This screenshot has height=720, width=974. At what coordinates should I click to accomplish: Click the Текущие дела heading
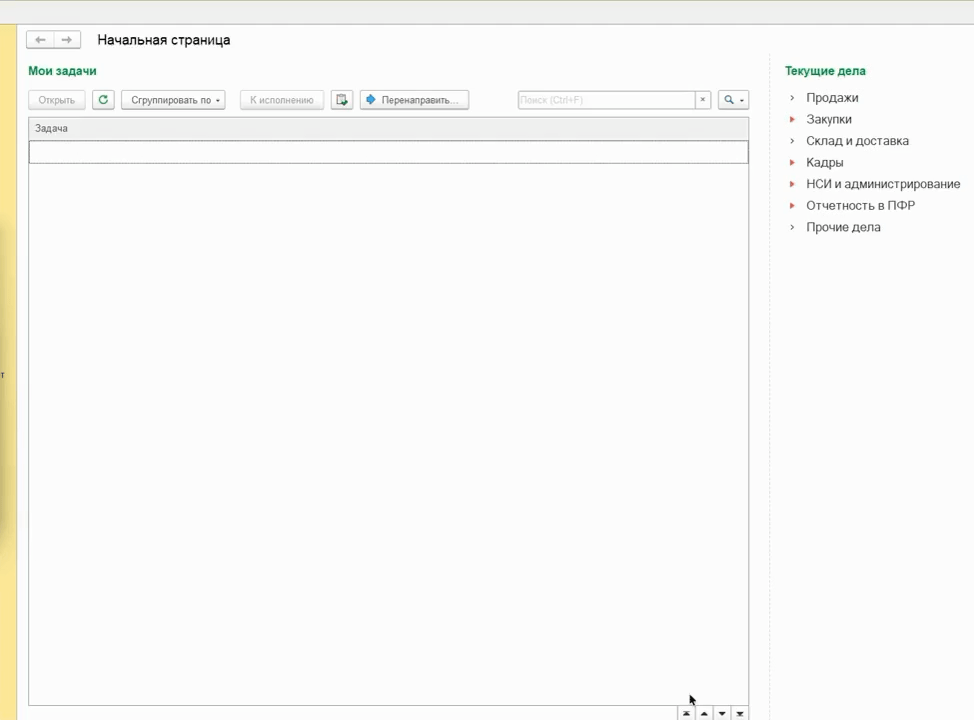[x=825, y=71]
